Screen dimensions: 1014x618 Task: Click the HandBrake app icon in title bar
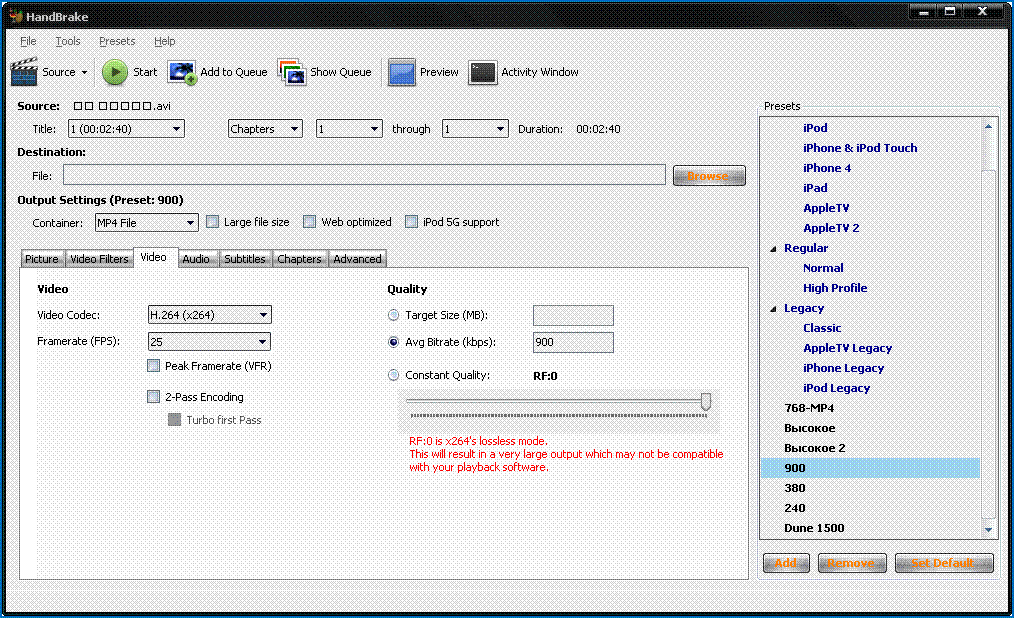pyautogui.click(x=16, y=16)
